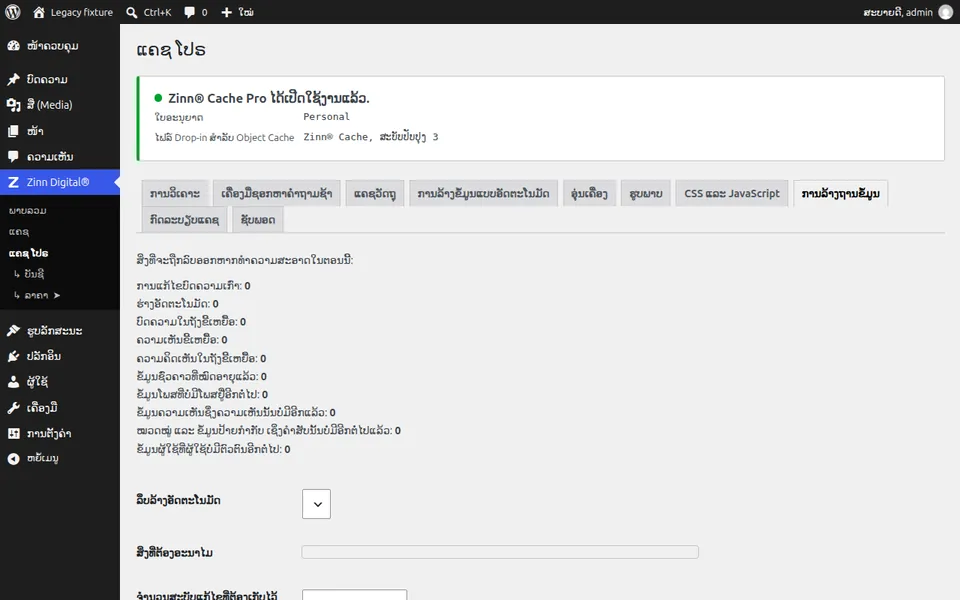Click the Zinn Digital® sidebar menu label
The width and height of the screenshot is (960, 600).
(x=58, y=182)
